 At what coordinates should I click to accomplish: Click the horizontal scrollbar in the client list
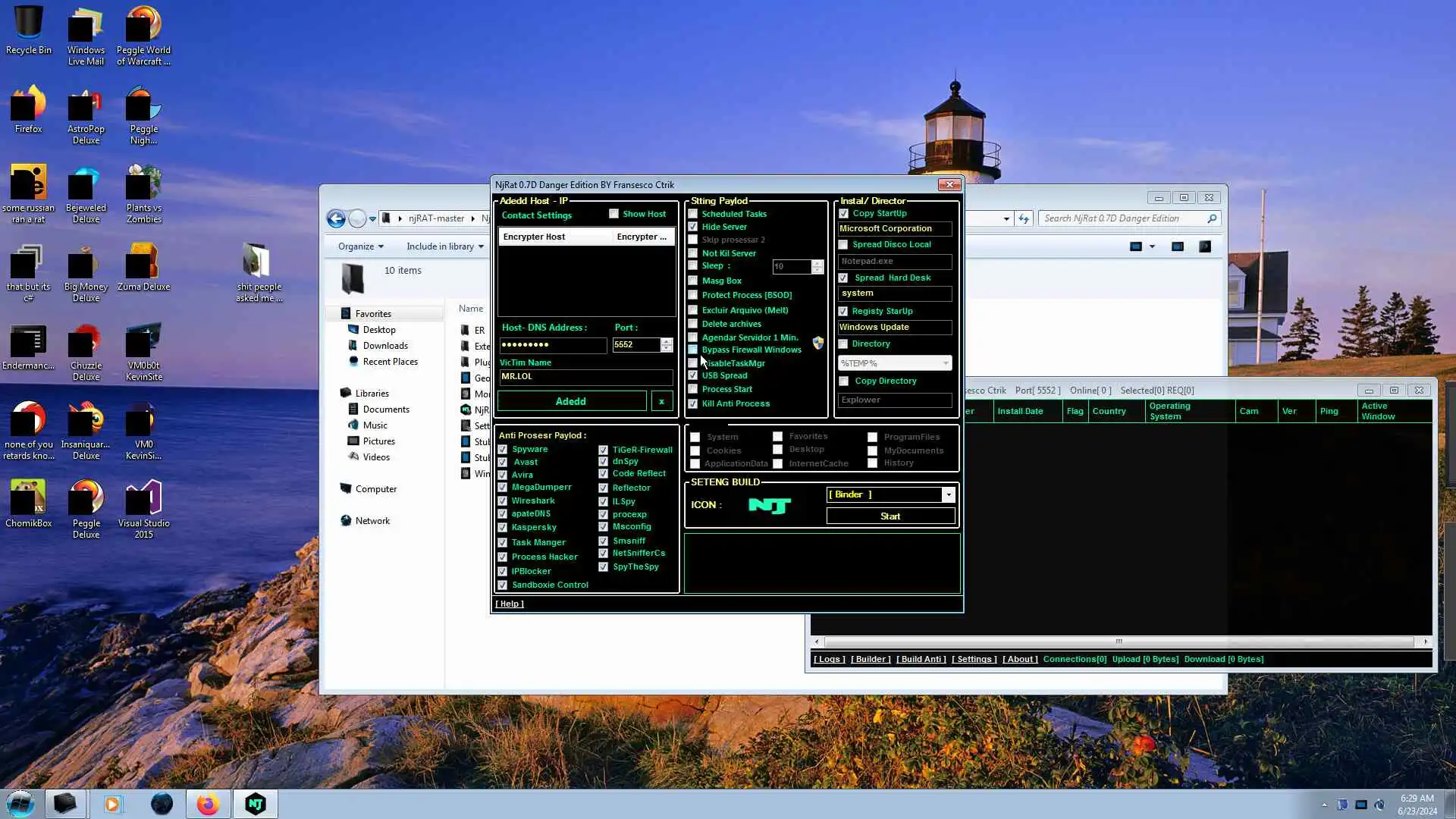point(1119,642)
